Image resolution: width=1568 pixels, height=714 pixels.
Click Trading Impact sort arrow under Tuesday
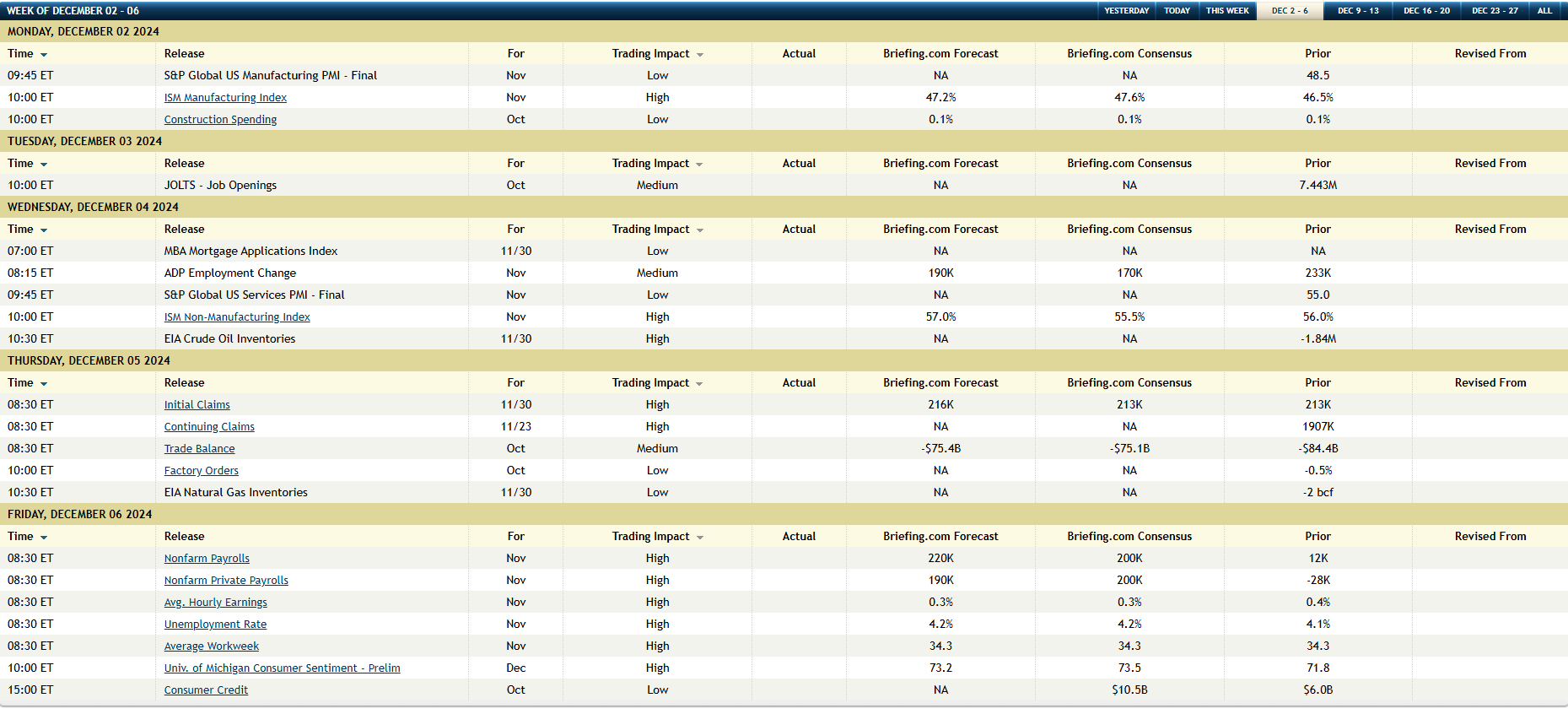(x=699, y=164)
